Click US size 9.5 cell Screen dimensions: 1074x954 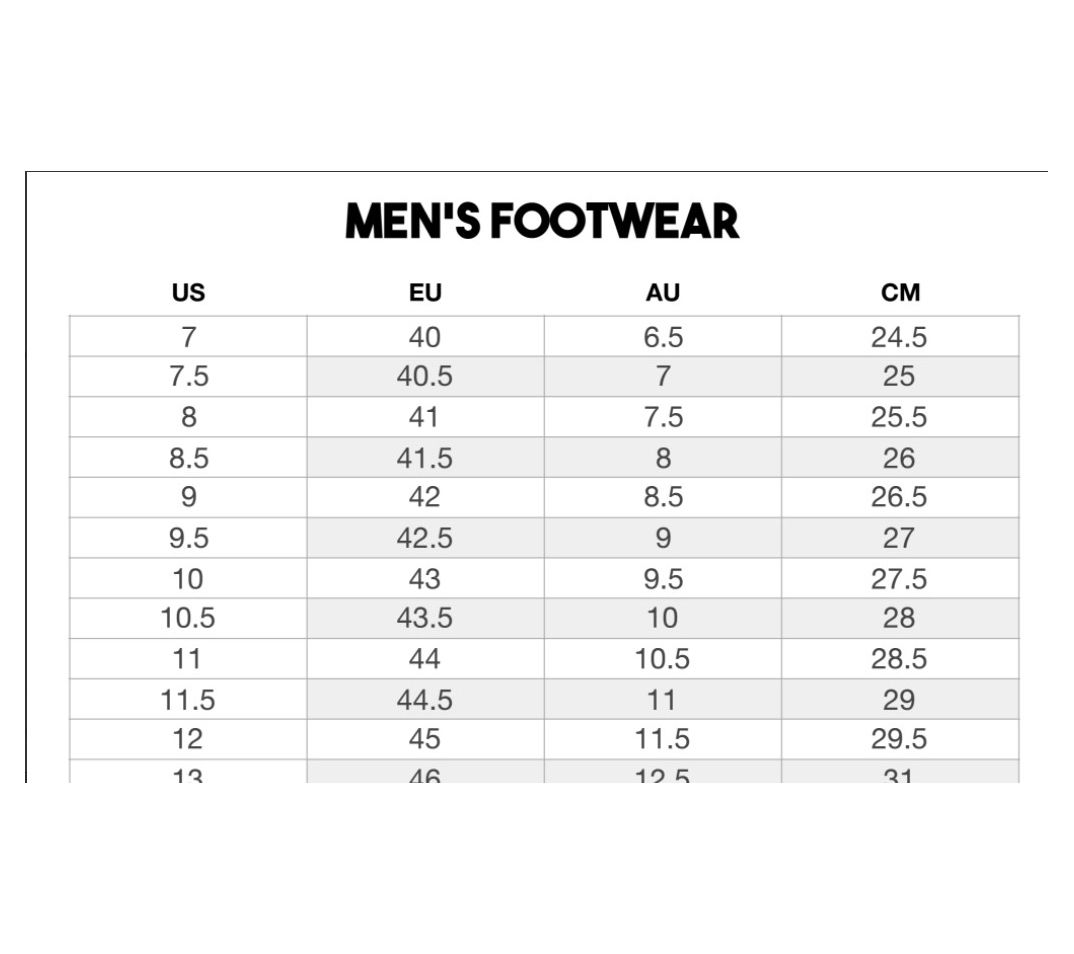click(188, 538)
